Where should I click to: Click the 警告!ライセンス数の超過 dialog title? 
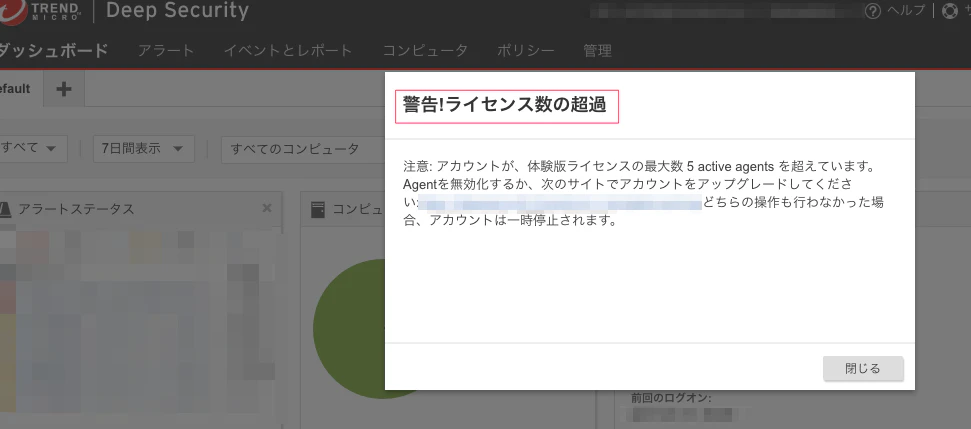(505, 105)
